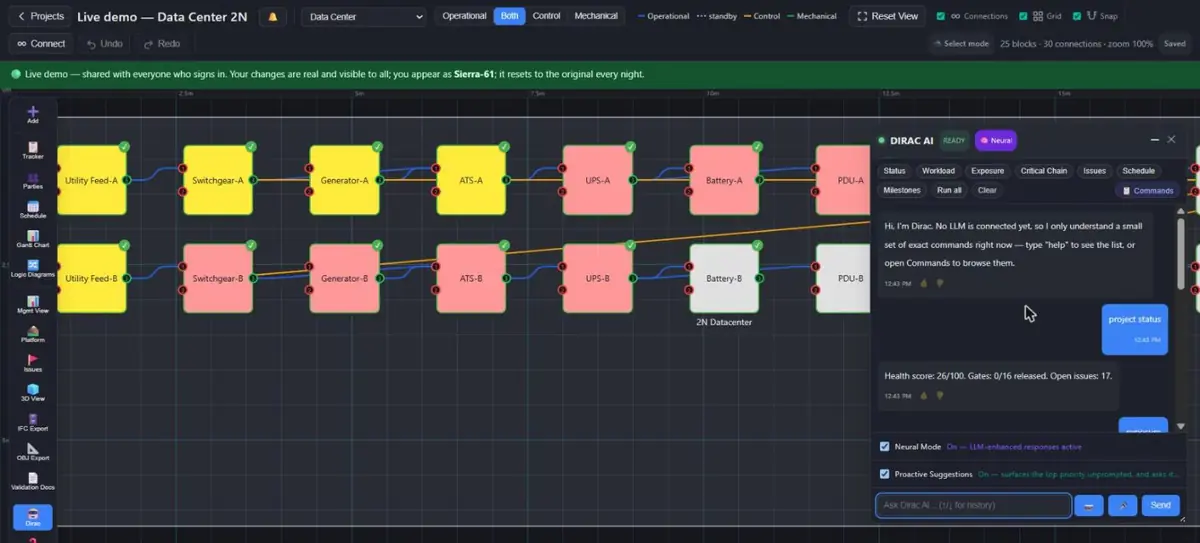Click the keyboard icon button beside Send
The height and width of the screenshot is (543, 1200).
[1088, 505]
